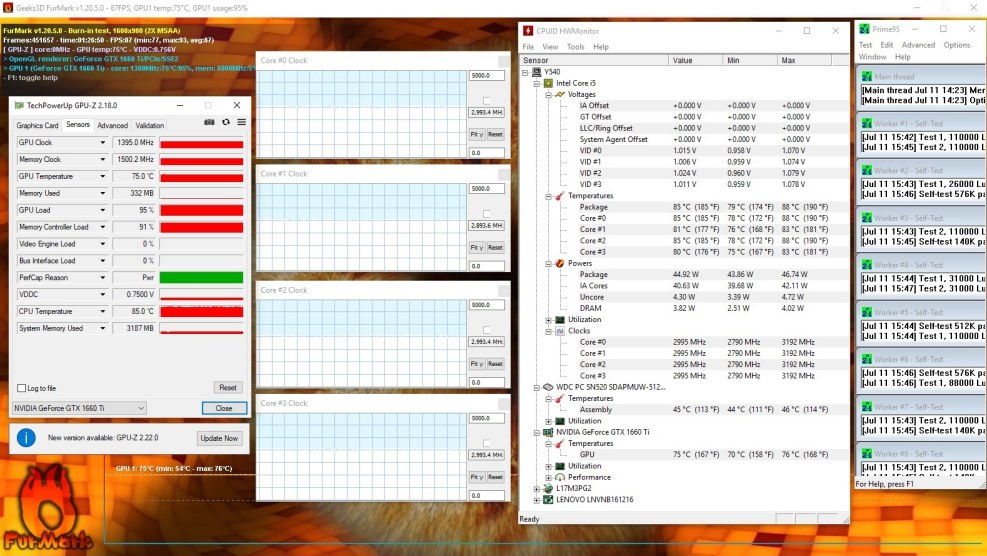The image size is (987, 556).
Task: Click the green PerfCap Reason bar
Action: tap(201, 278)
